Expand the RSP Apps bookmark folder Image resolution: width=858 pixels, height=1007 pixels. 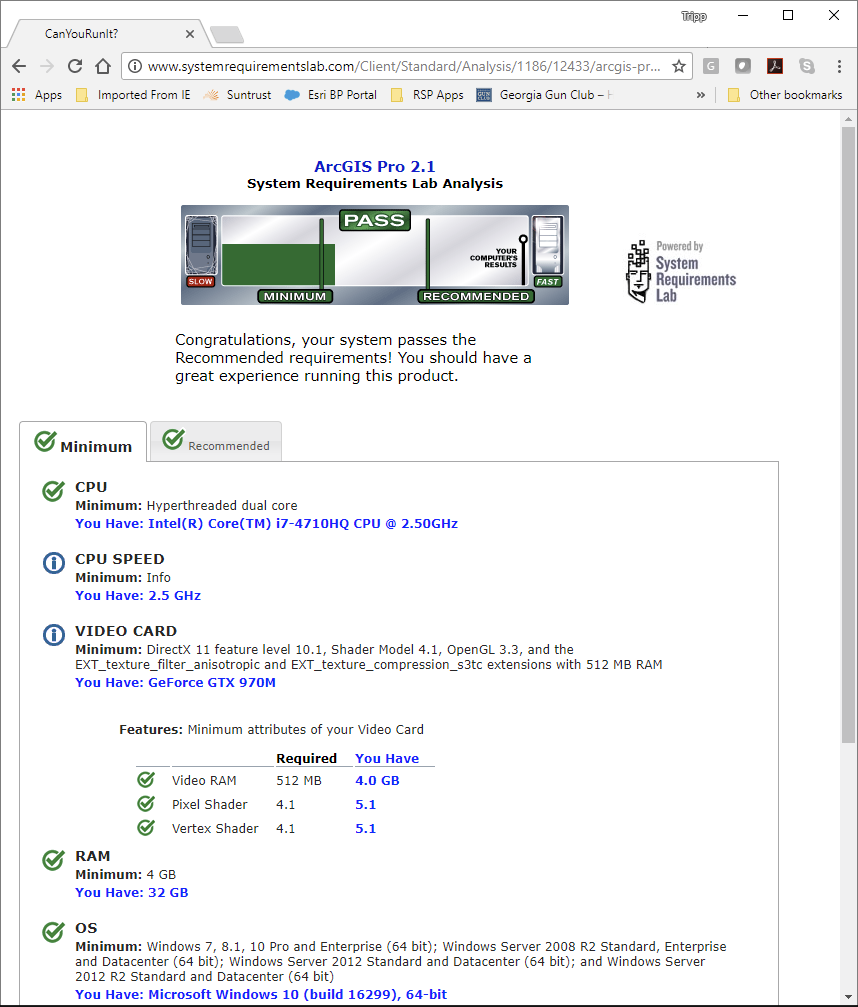(427, 95)
